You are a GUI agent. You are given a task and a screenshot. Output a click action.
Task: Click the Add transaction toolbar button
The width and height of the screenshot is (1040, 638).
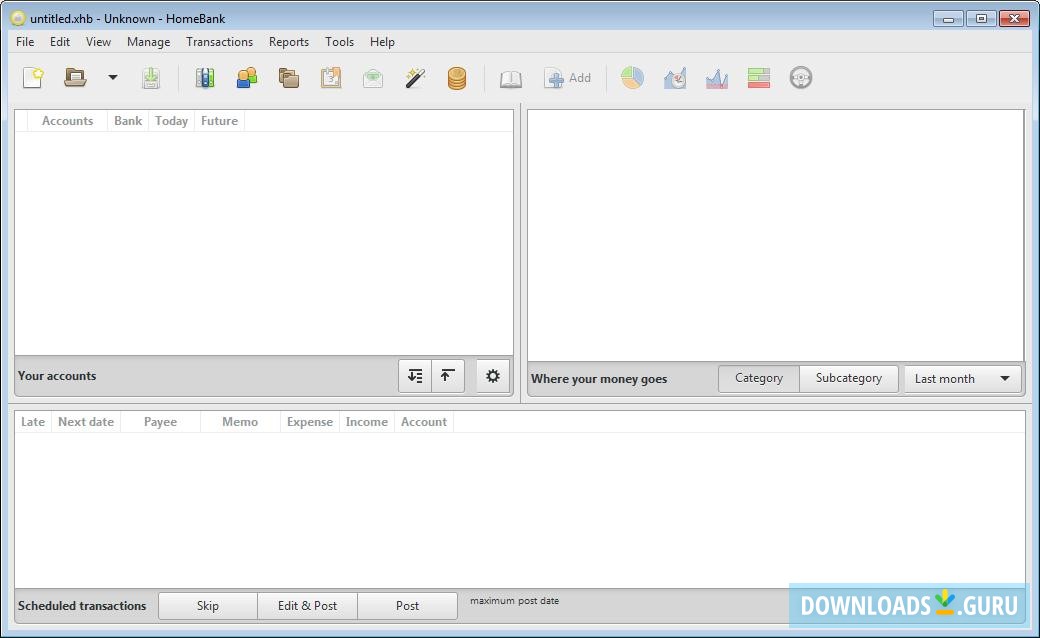click(567, 78)
